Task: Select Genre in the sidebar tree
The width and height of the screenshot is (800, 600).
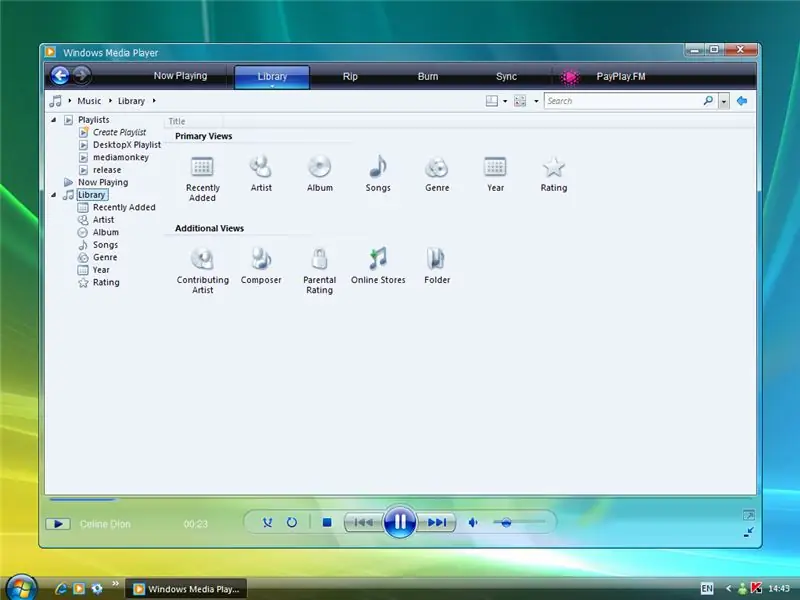Action: (x=105, y=257)
